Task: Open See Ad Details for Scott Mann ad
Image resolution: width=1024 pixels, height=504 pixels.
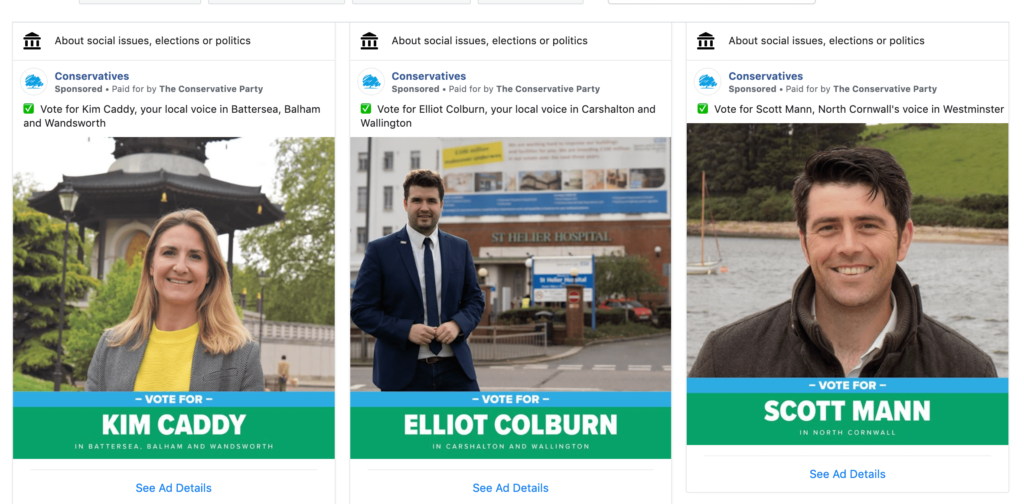Action: pyautogui.click(x=848, y=474)
